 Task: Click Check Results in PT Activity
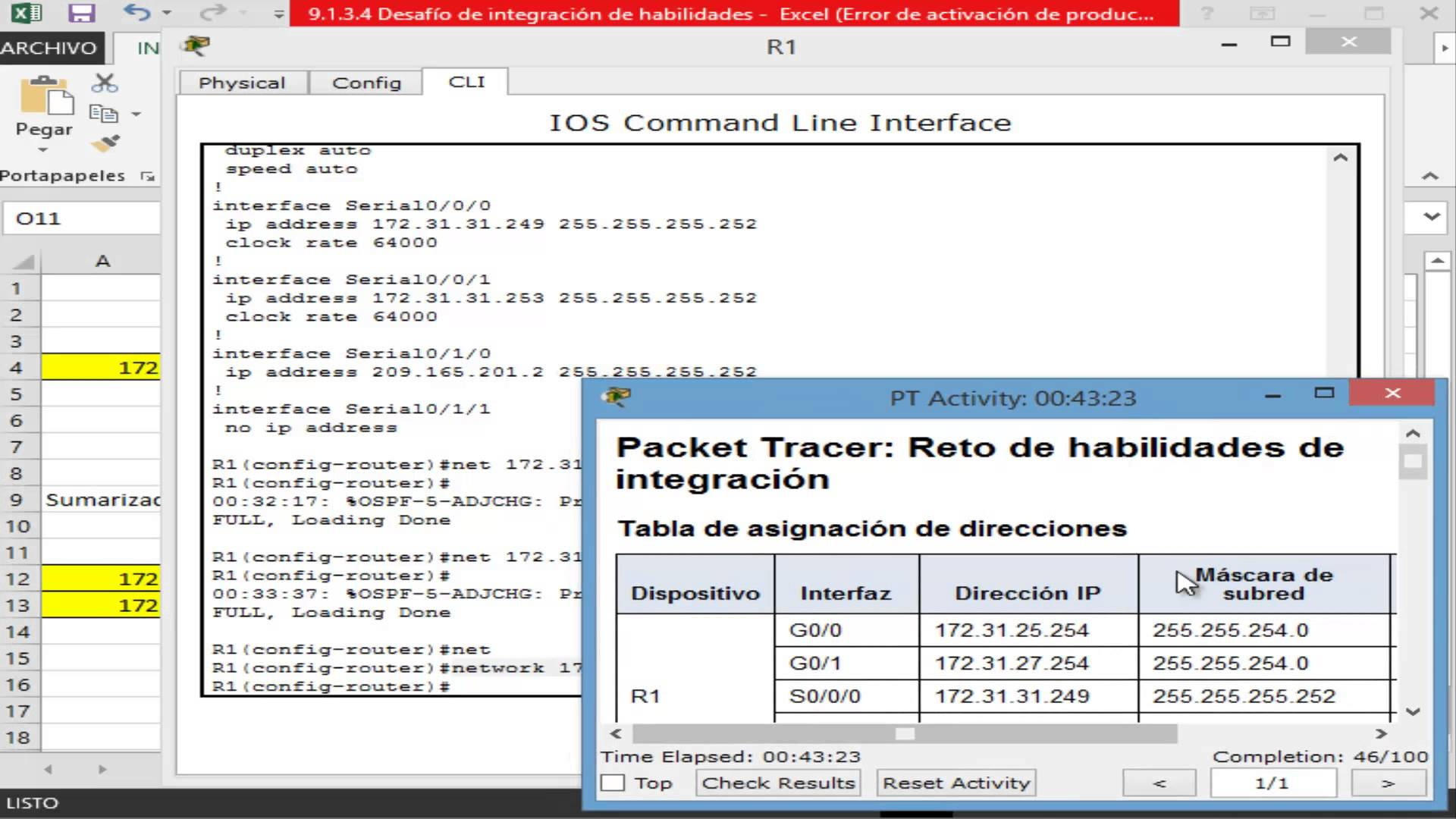[778, 783]
